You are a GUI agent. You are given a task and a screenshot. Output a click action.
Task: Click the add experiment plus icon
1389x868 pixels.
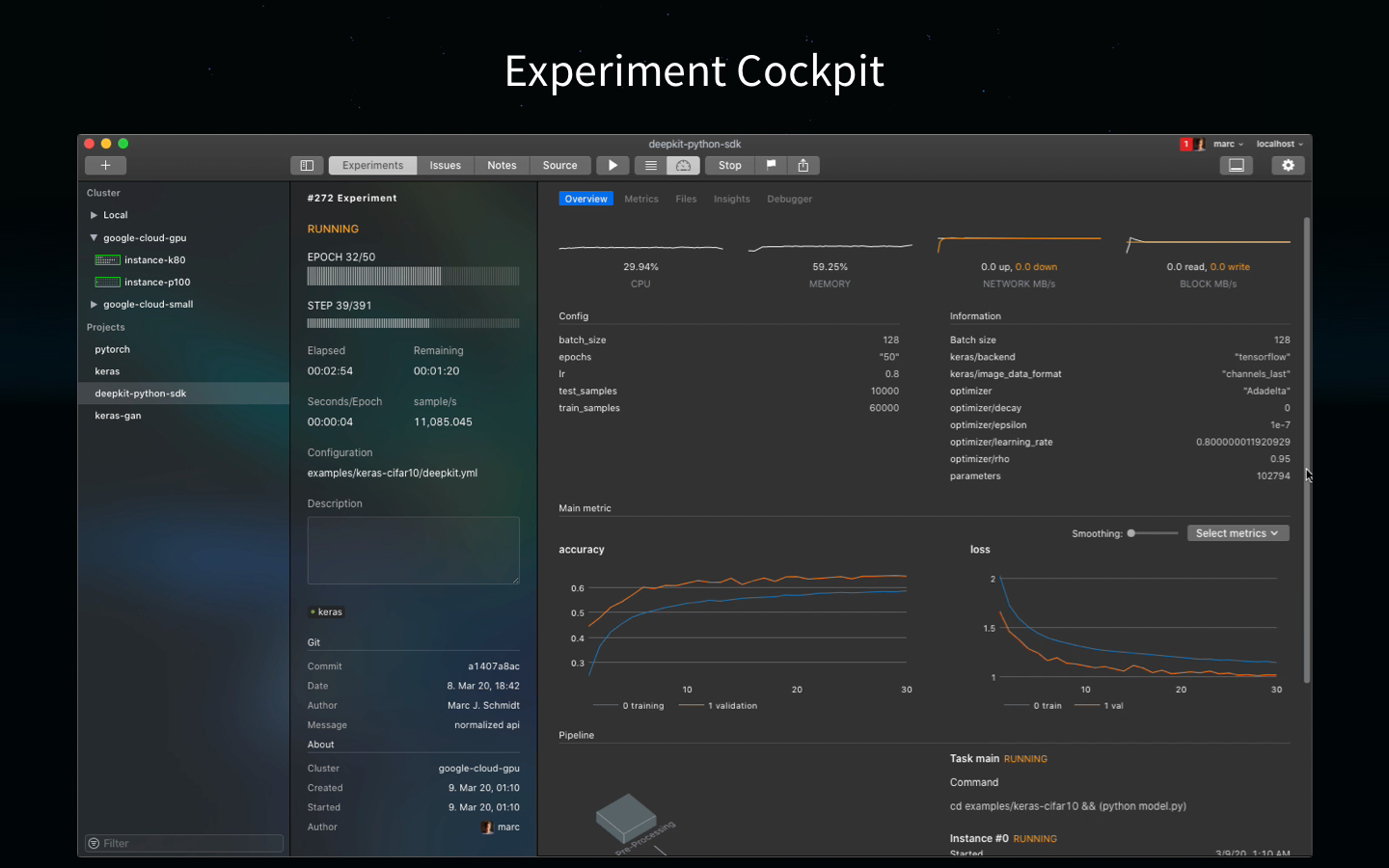[105, 165]
